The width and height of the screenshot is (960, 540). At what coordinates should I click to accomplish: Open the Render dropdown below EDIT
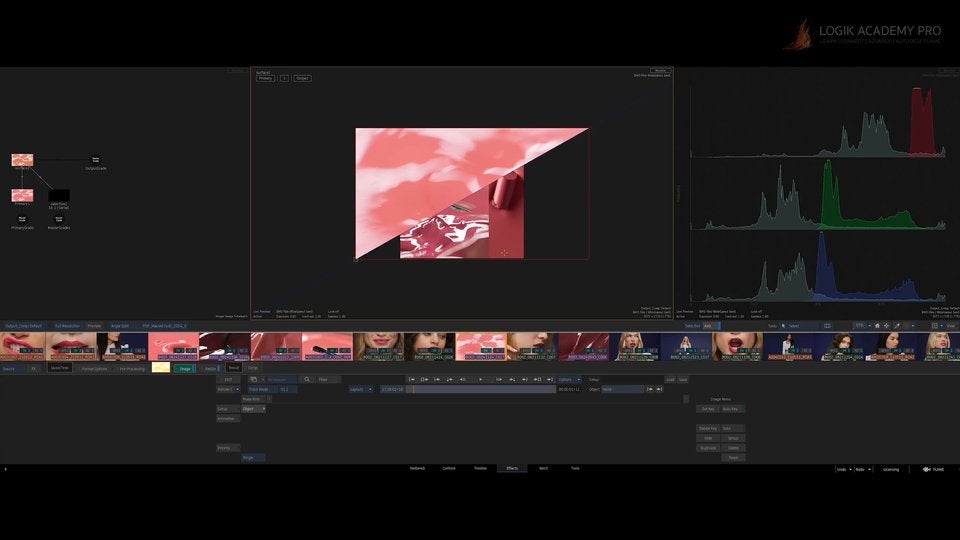pyautogui.click(x=228, y=389)
